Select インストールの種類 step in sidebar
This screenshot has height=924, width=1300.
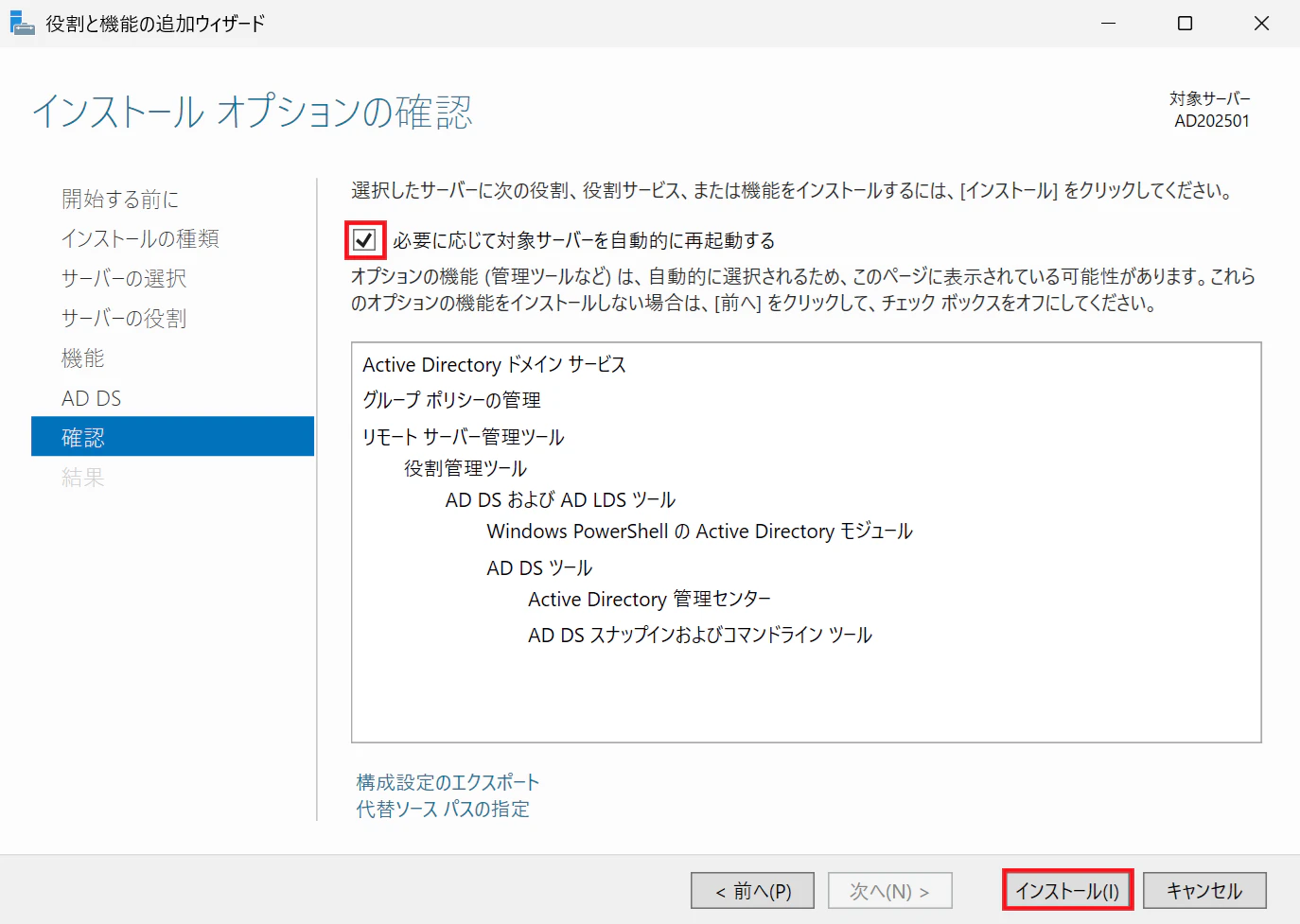pos(140,238)
